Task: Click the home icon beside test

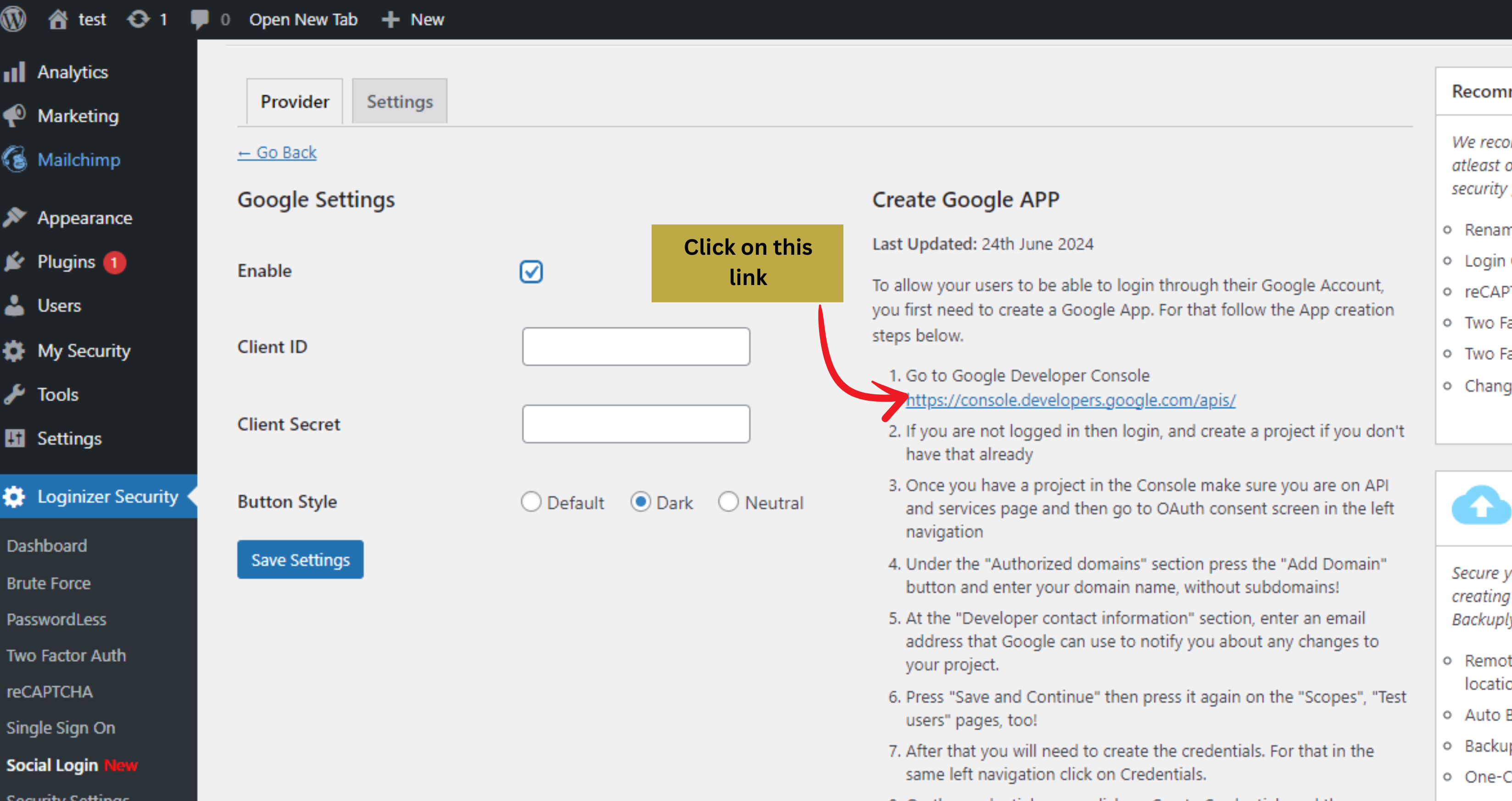Action: [57, 19]
